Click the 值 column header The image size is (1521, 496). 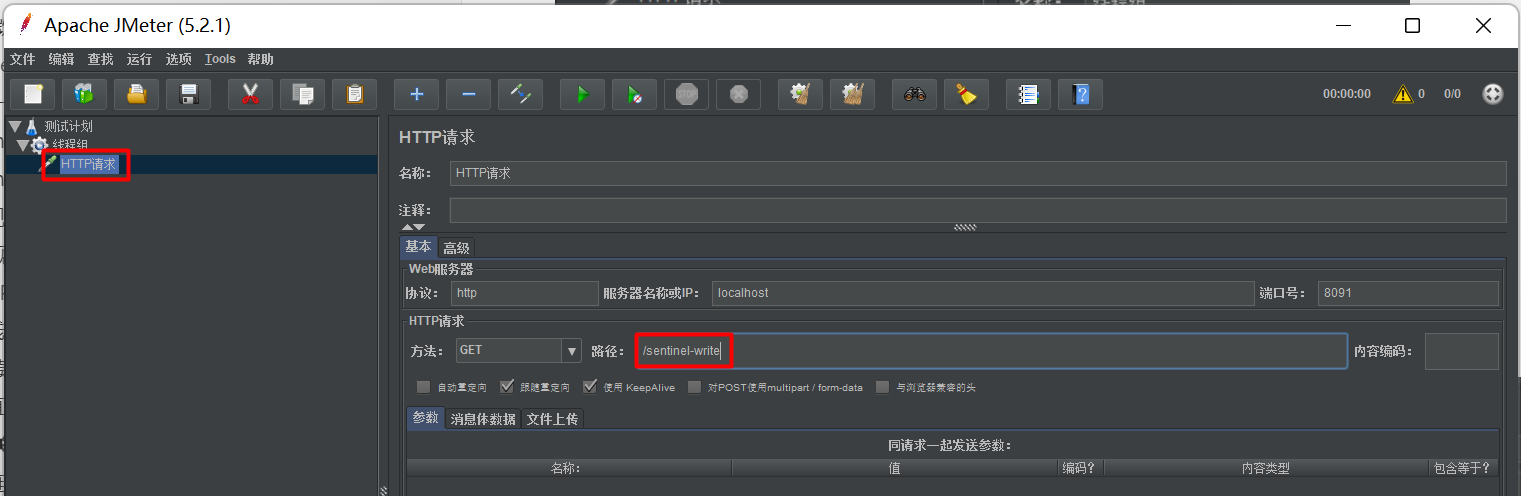[x=895, y=468]
